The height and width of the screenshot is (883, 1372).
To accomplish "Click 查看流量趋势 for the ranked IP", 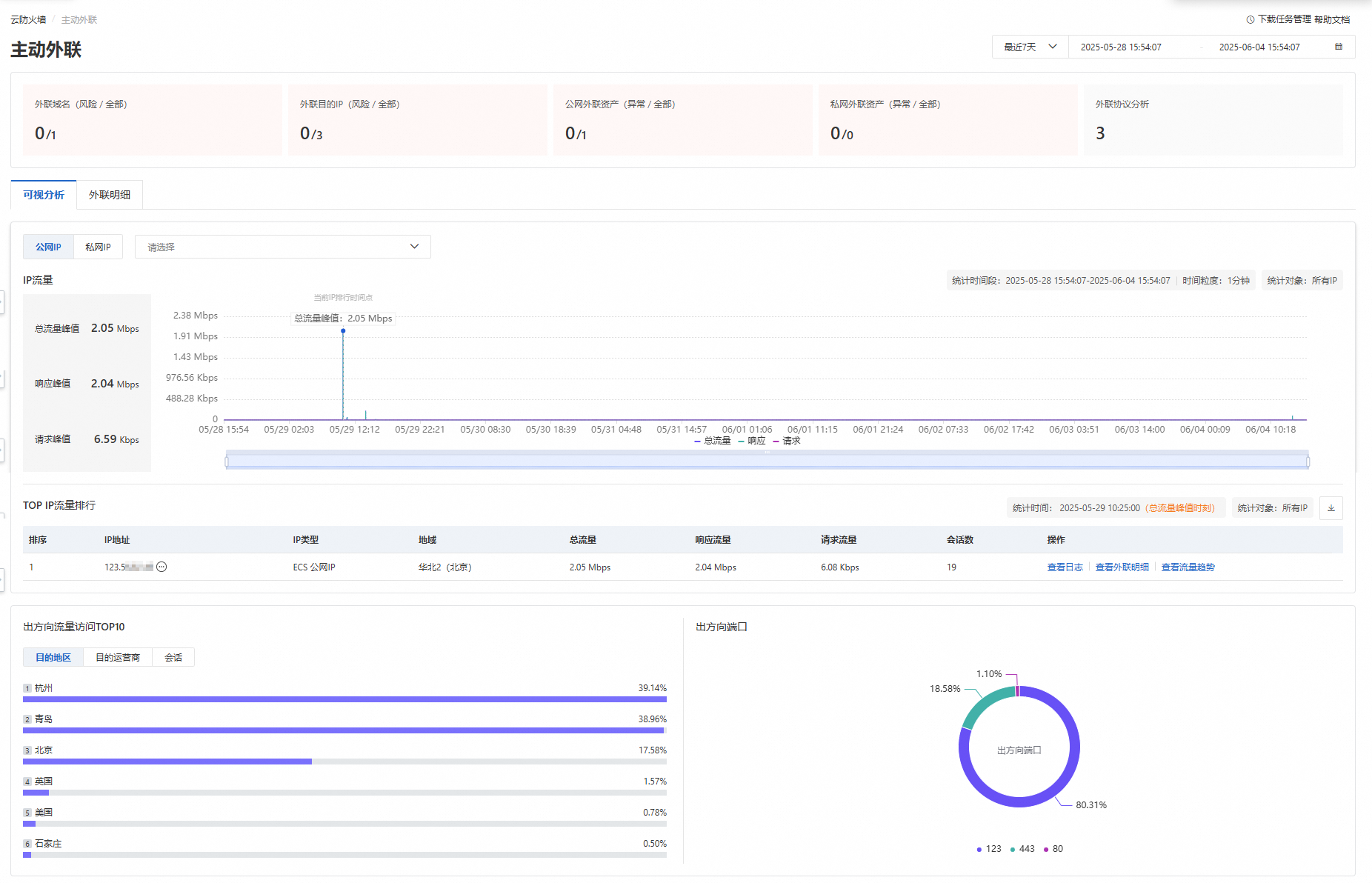I will point(1188,567).
